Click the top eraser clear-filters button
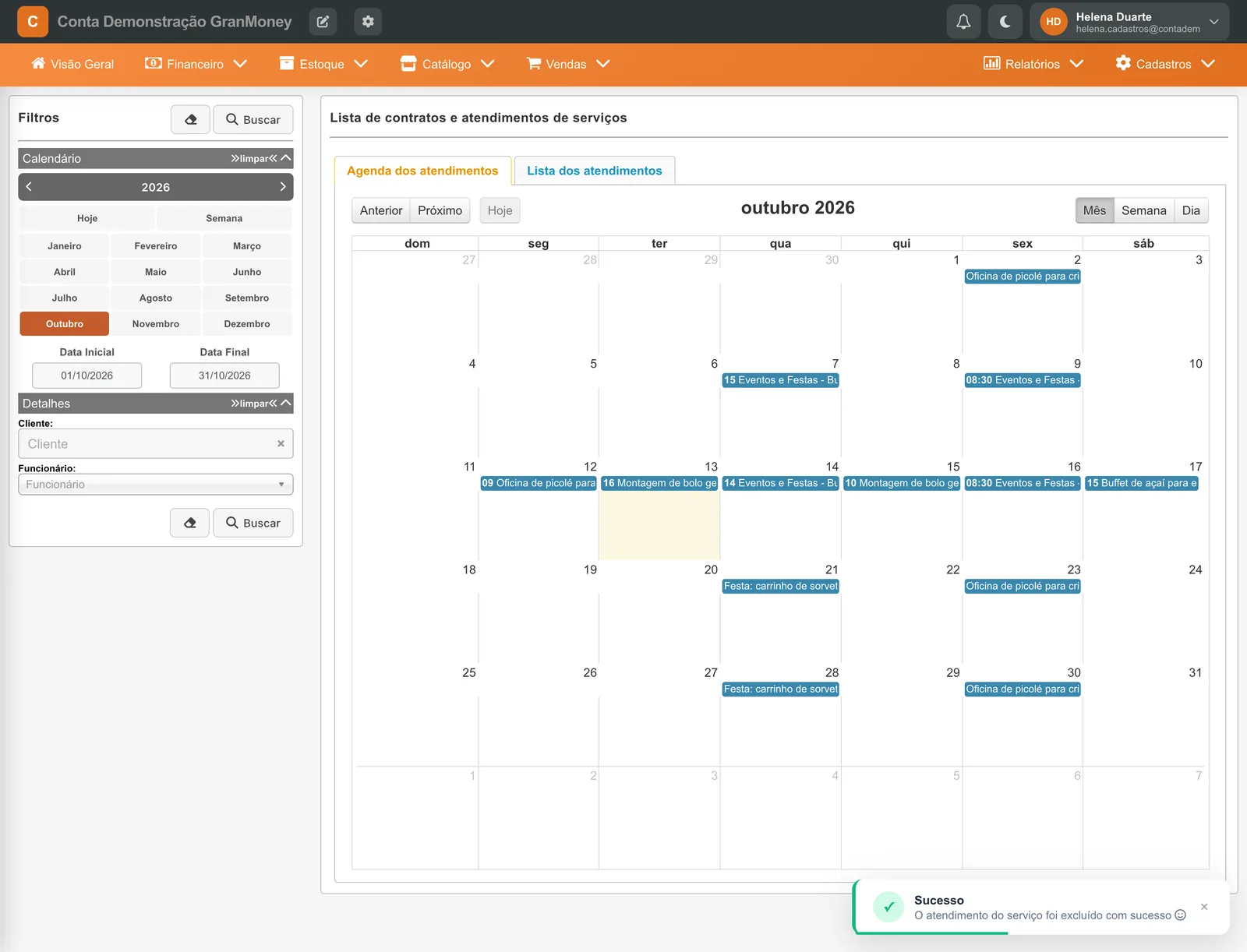 190,119
